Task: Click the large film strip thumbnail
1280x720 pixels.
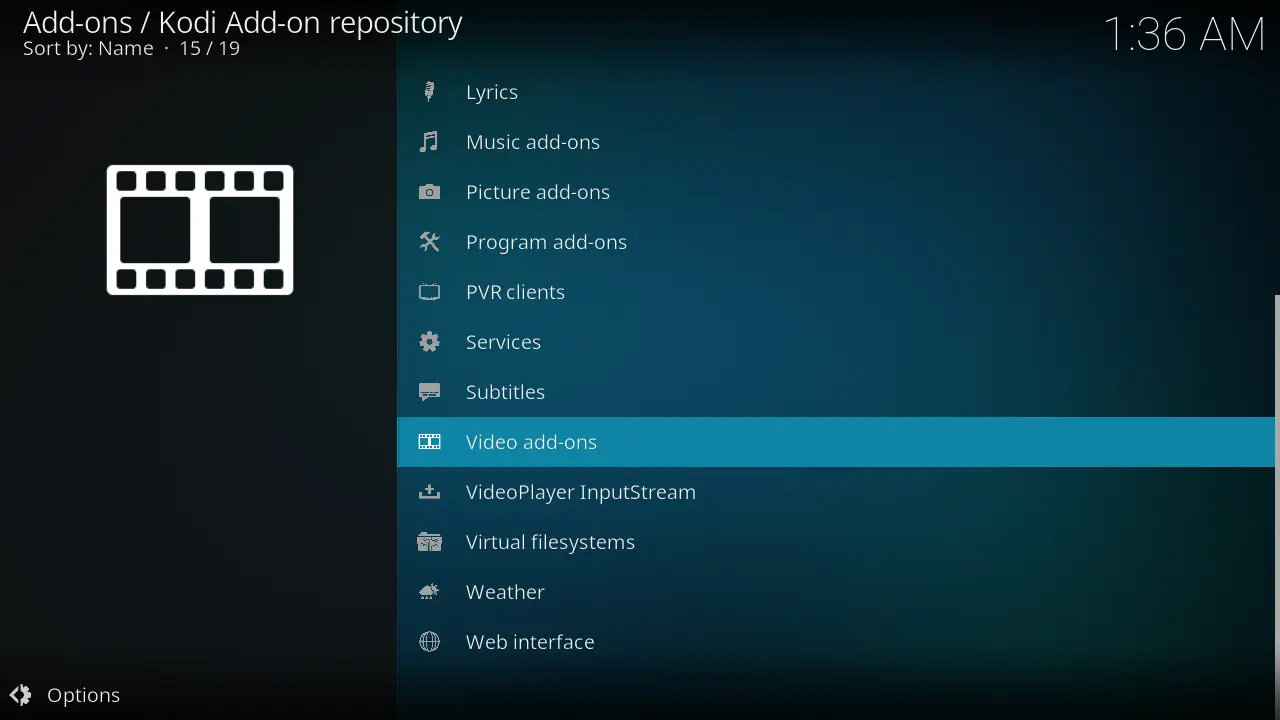Action: pos(200,230)
